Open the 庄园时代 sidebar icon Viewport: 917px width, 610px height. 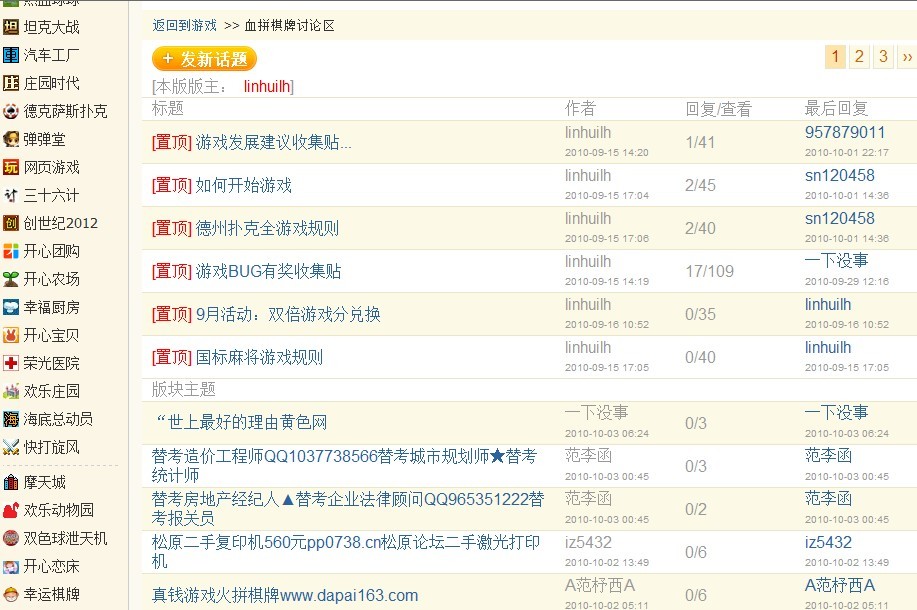click(11, 83)
